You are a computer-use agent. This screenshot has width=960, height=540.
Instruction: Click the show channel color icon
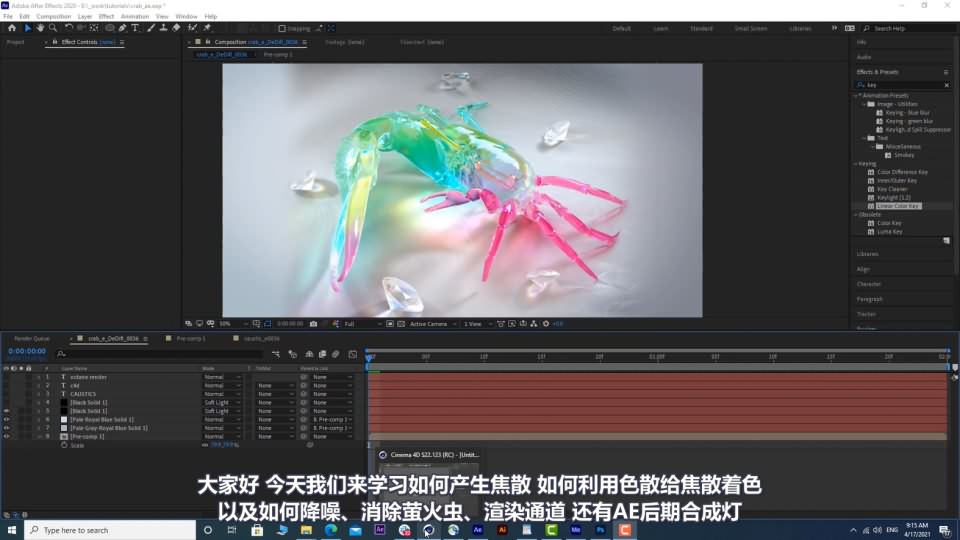pos(336,324)
